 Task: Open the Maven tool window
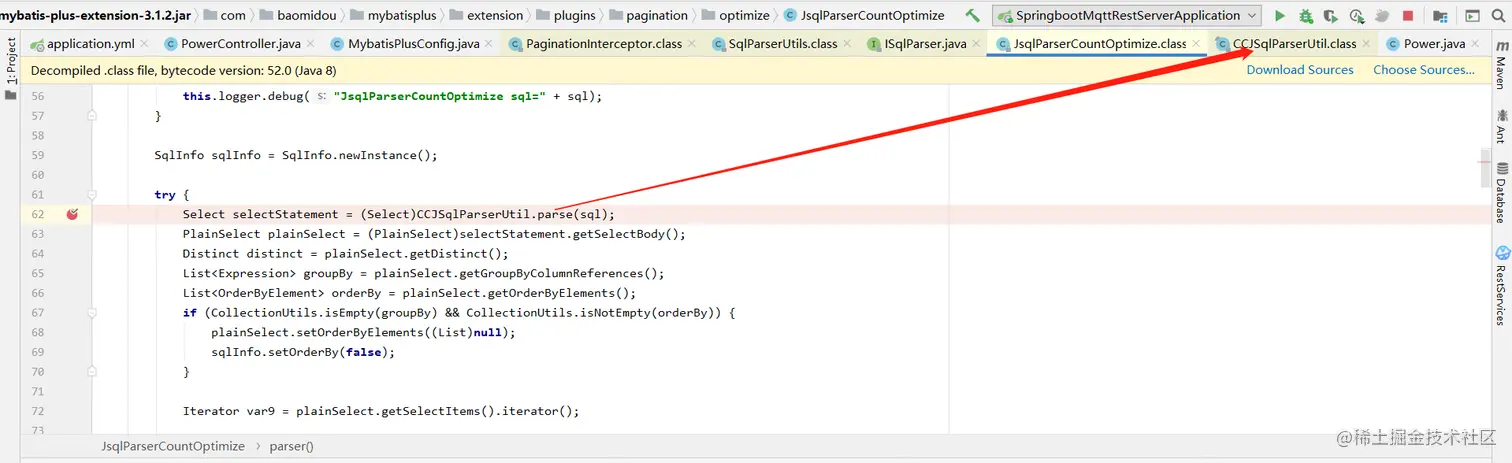[x=1501, y=67]
